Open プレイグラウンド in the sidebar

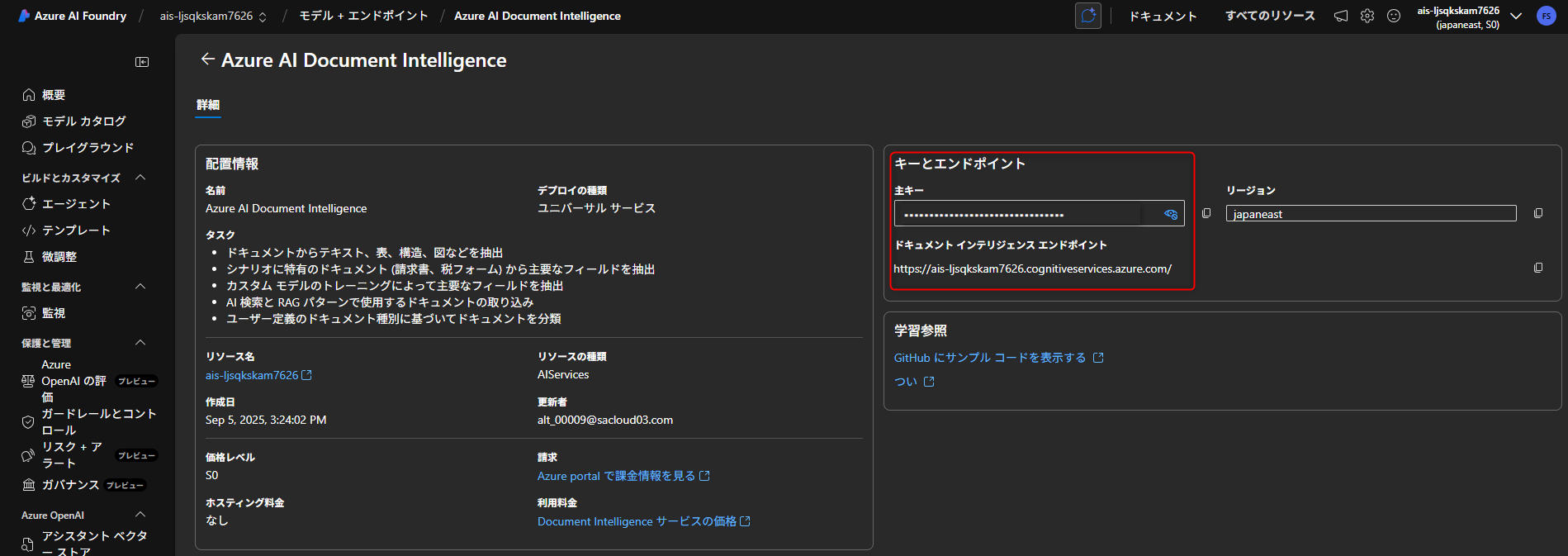click(x=88, y=148)
